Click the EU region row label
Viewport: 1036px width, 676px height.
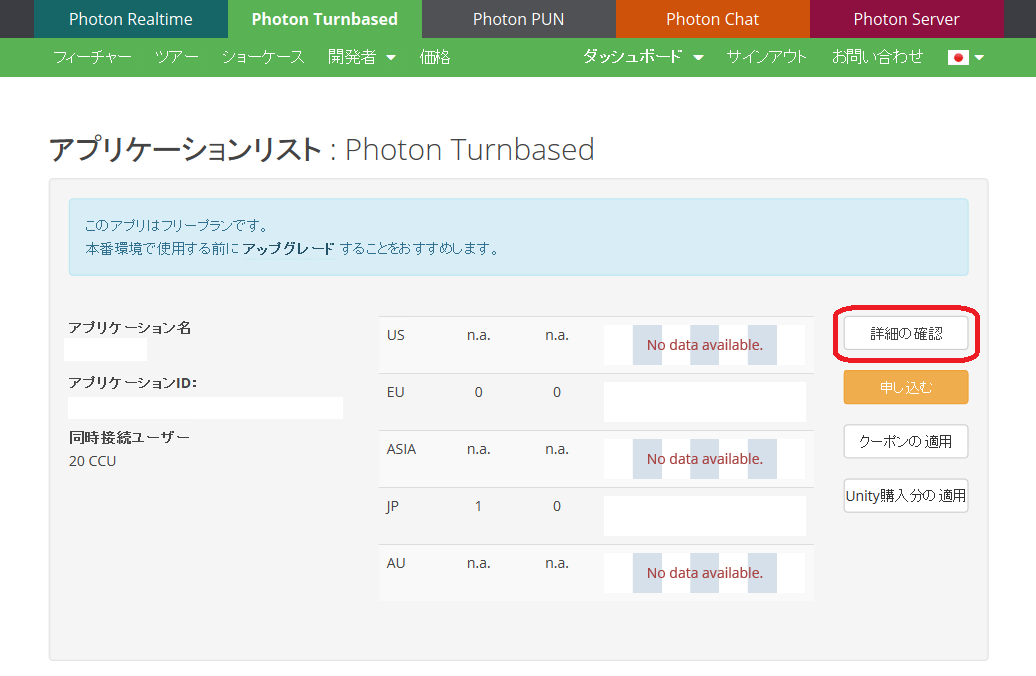pyautogui.click(x=395, y=393)
